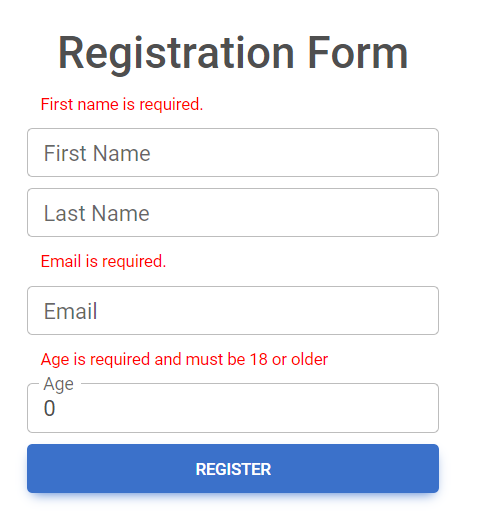
Task: Click the white REGISTER label text
Action: [x=233, y=469]
